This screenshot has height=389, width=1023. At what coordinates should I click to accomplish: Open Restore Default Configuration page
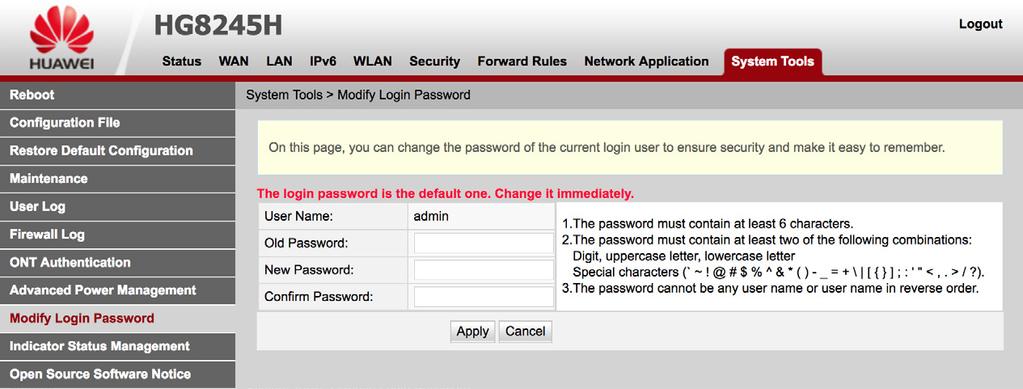point(117,151)
